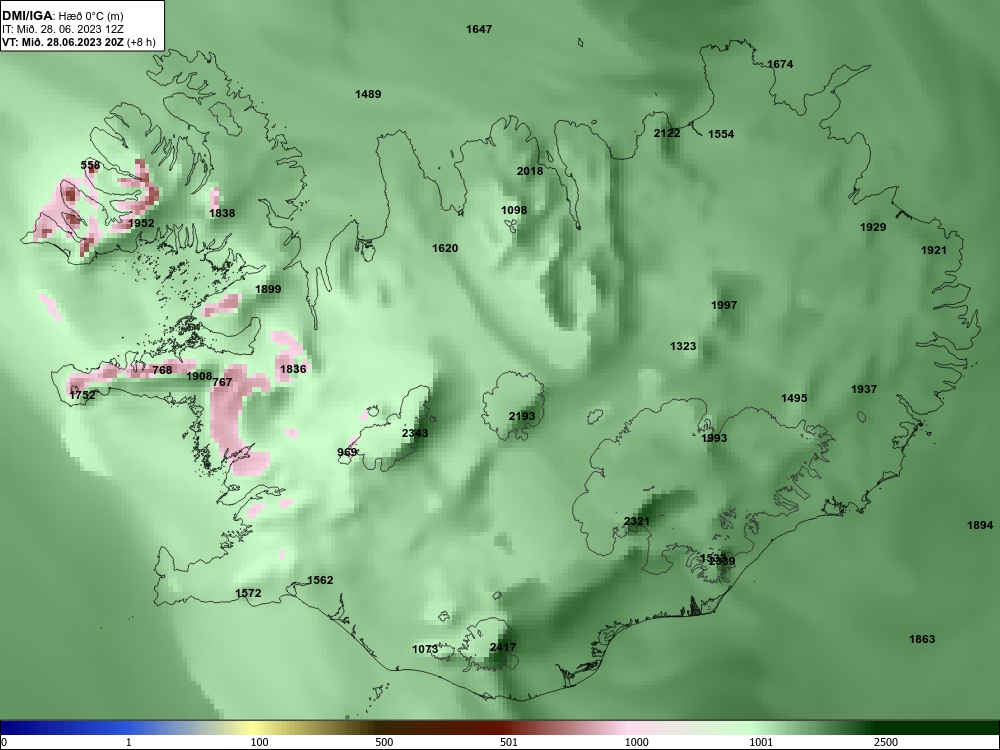Screen dimensions: 1000x750
Task: Select the 1838 height label
Action: pyautogui.click(x=222, y=214)
